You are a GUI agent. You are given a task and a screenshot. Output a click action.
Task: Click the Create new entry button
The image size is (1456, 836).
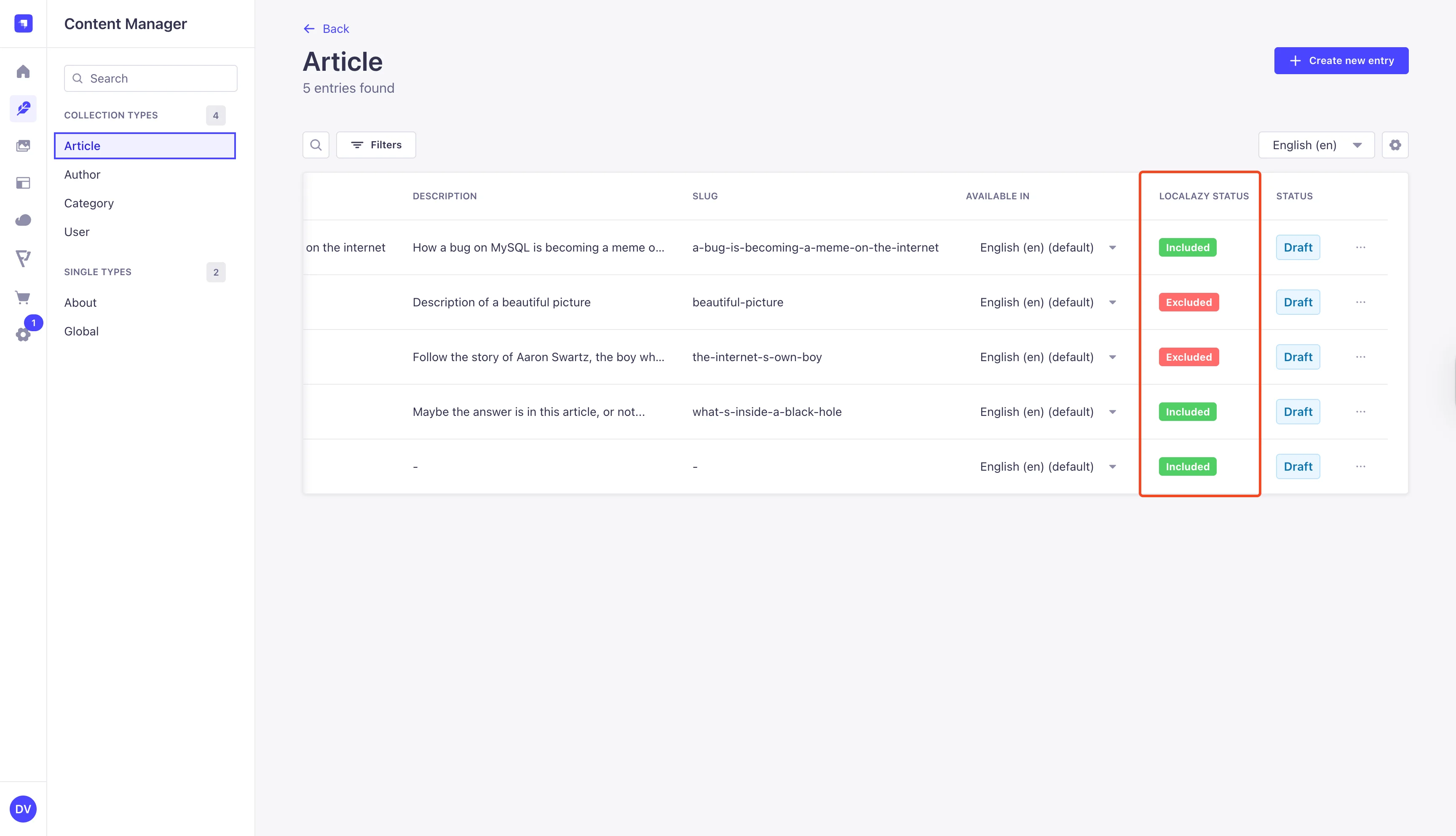coord(1341,60)
